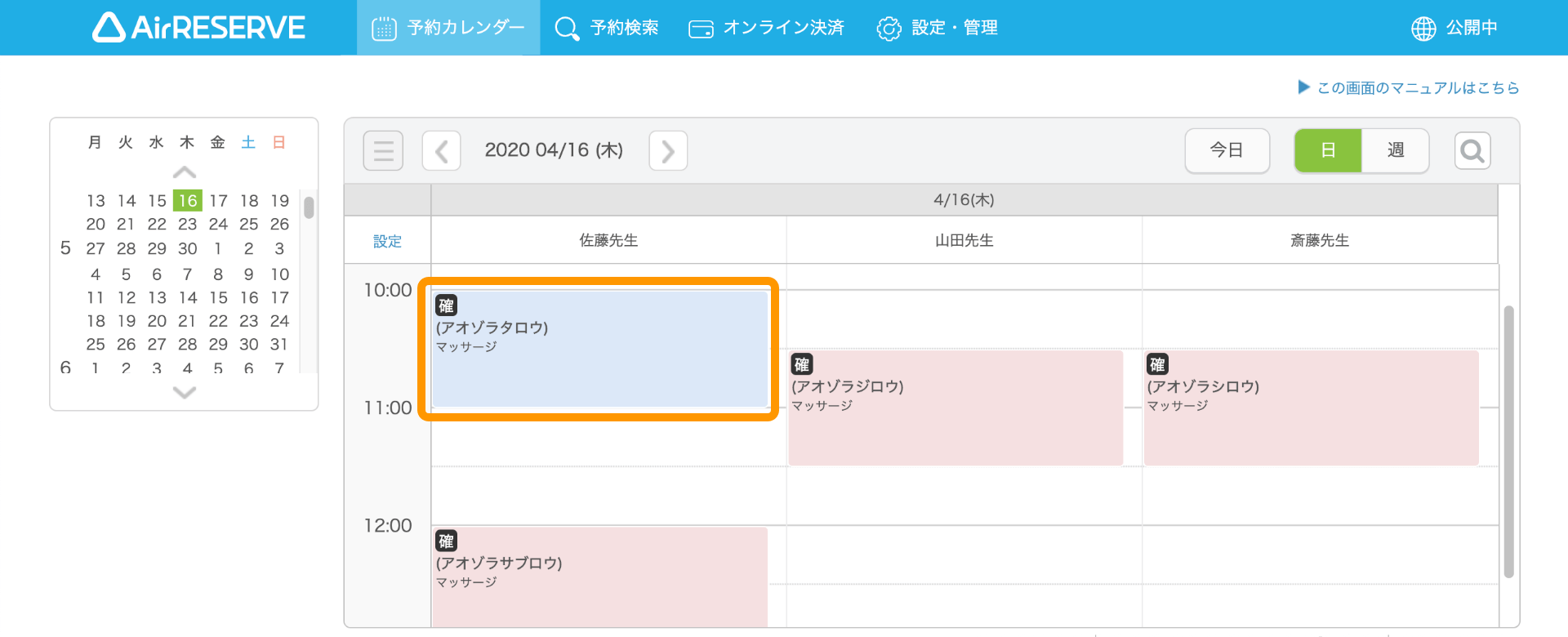
Task: Go to next day arrow
Action: pyautogui.click(x=668, y=150)
